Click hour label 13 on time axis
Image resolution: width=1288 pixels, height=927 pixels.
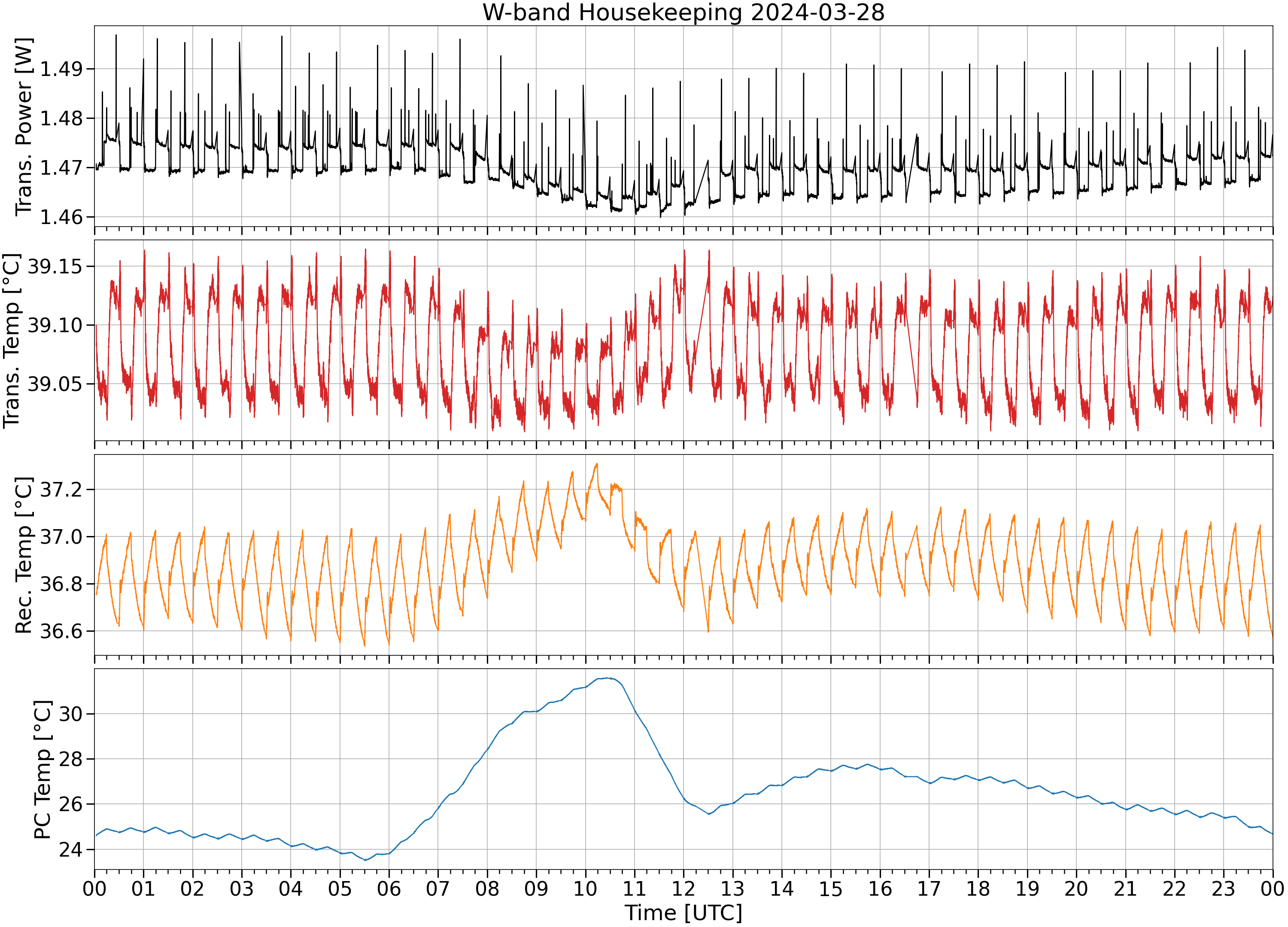click(732, 888)
